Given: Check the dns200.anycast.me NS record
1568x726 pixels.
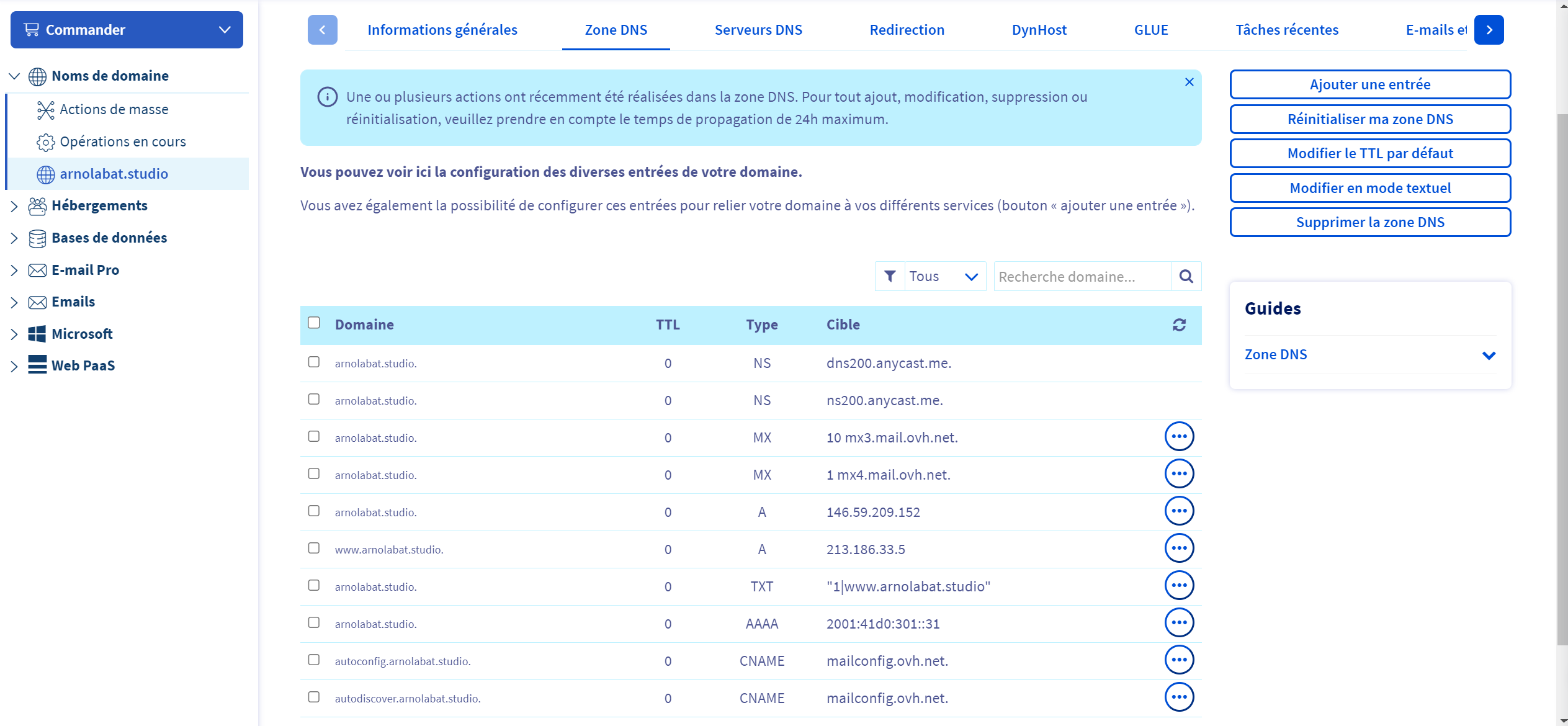Looking at the screenshot, I should [314, 362].
